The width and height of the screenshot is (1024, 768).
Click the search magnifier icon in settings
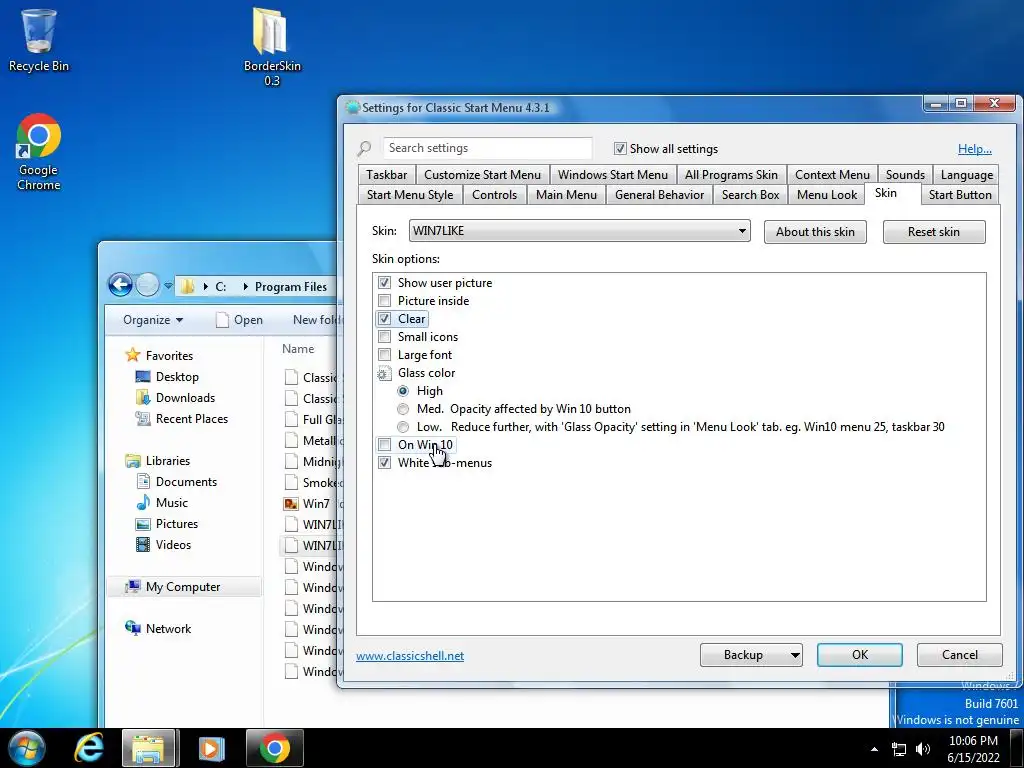[364, 149]
